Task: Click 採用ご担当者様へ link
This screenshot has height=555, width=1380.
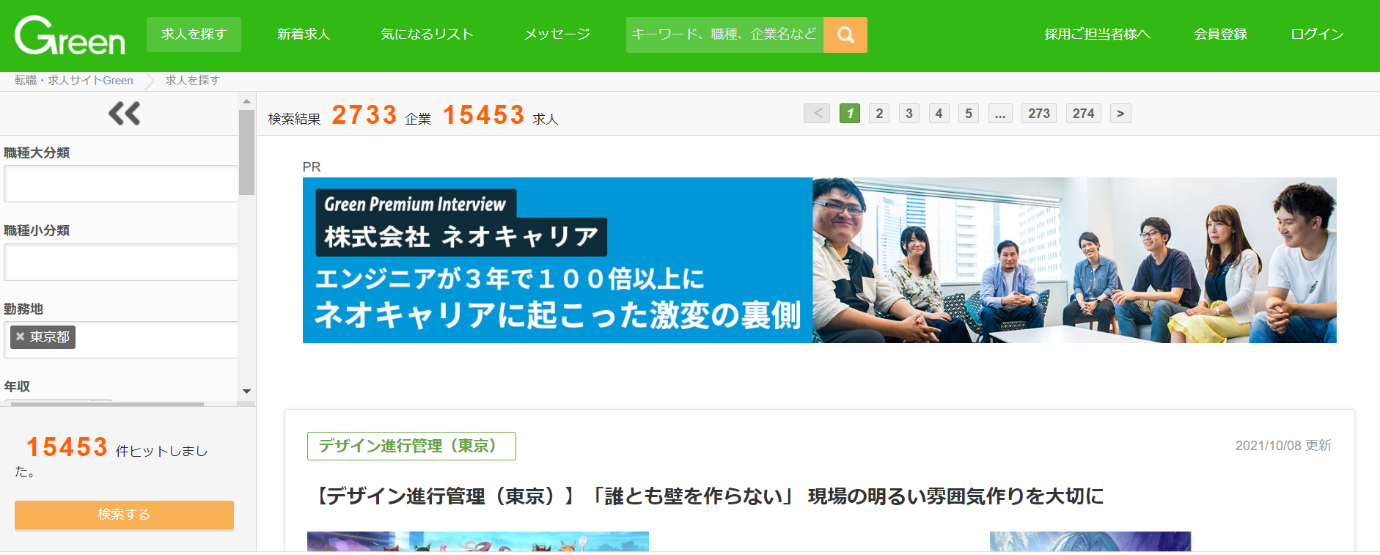Action: click(x=1097, y=34)
